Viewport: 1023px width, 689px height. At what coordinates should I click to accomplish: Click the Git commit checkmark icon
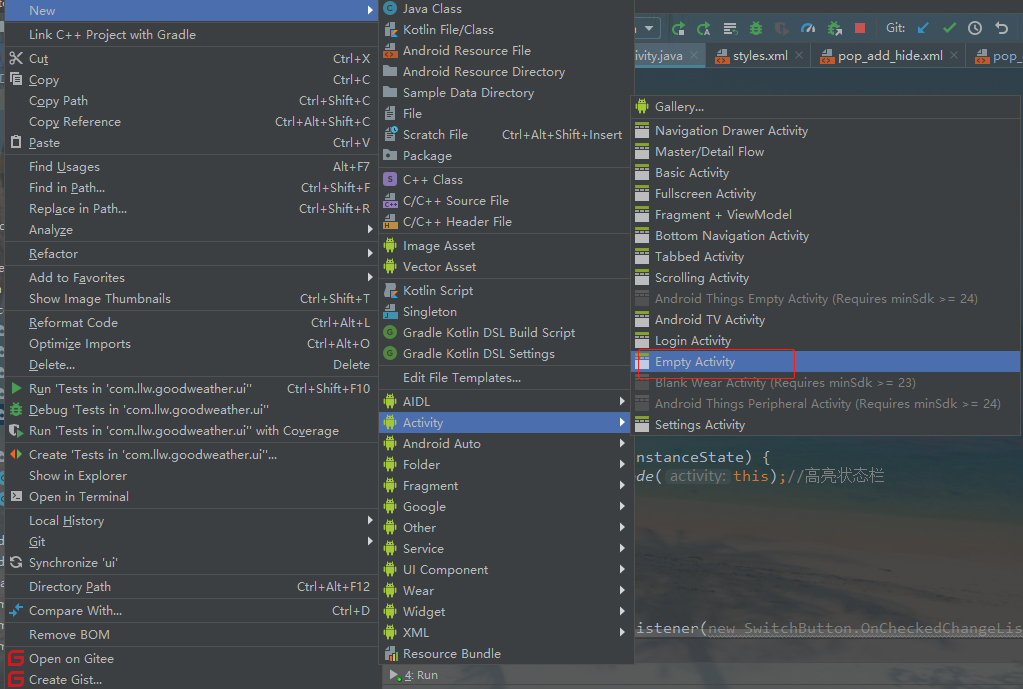tap(949, 28)
